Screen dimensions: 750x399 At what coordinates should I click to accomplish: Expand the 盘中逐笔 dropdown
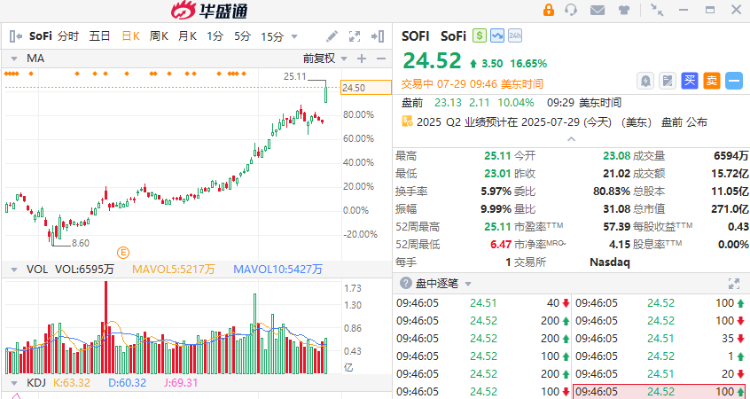click(468, 284)
